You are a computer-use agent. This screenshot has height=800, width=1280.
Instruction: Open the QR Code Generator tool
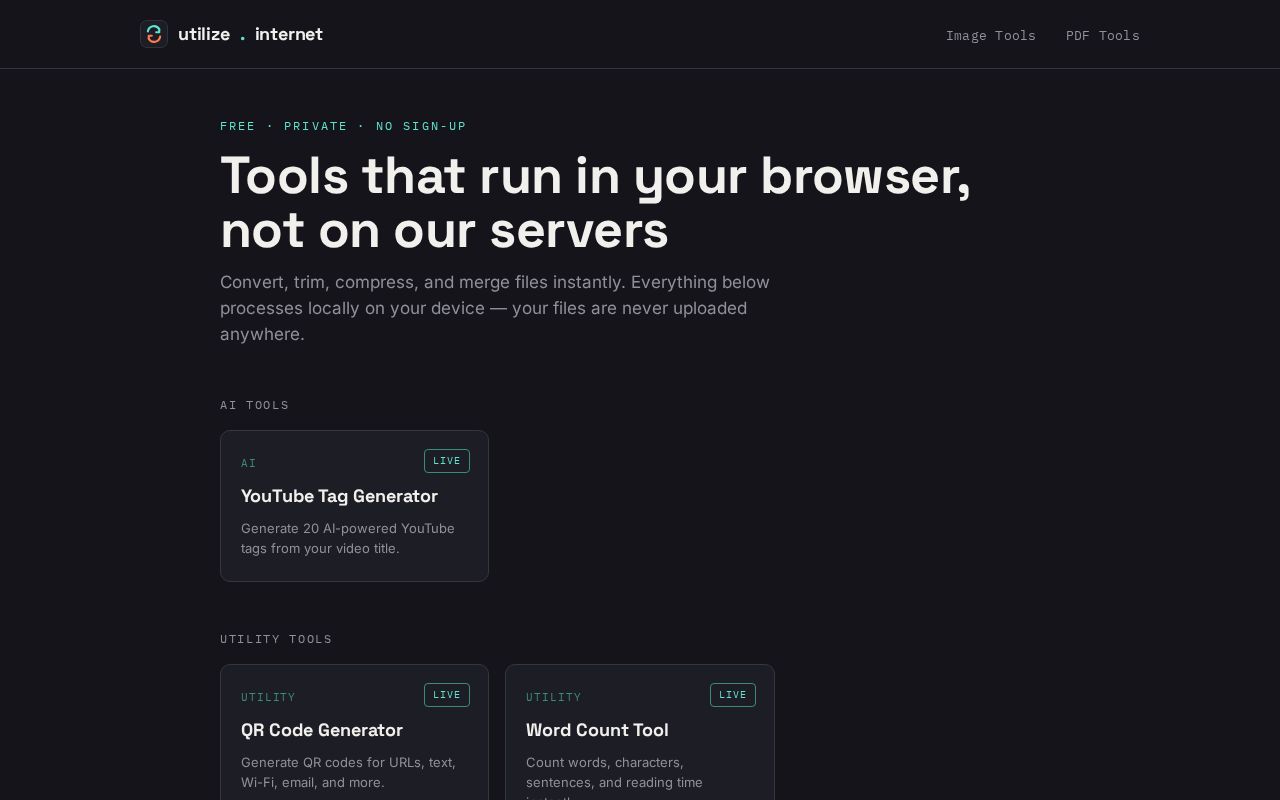point(354,732)
